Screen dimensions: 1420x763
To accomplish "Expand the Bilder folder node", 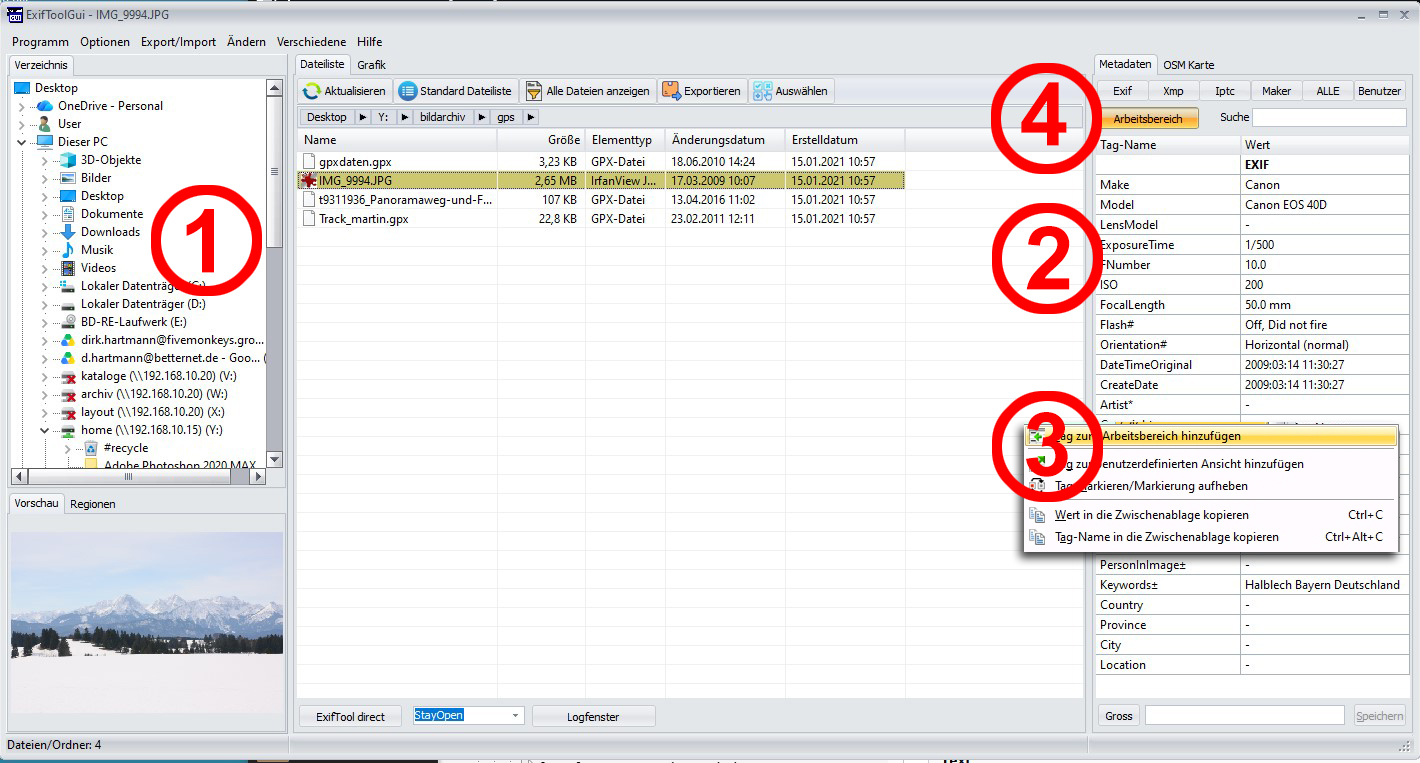I will click(x=44, y=178).
